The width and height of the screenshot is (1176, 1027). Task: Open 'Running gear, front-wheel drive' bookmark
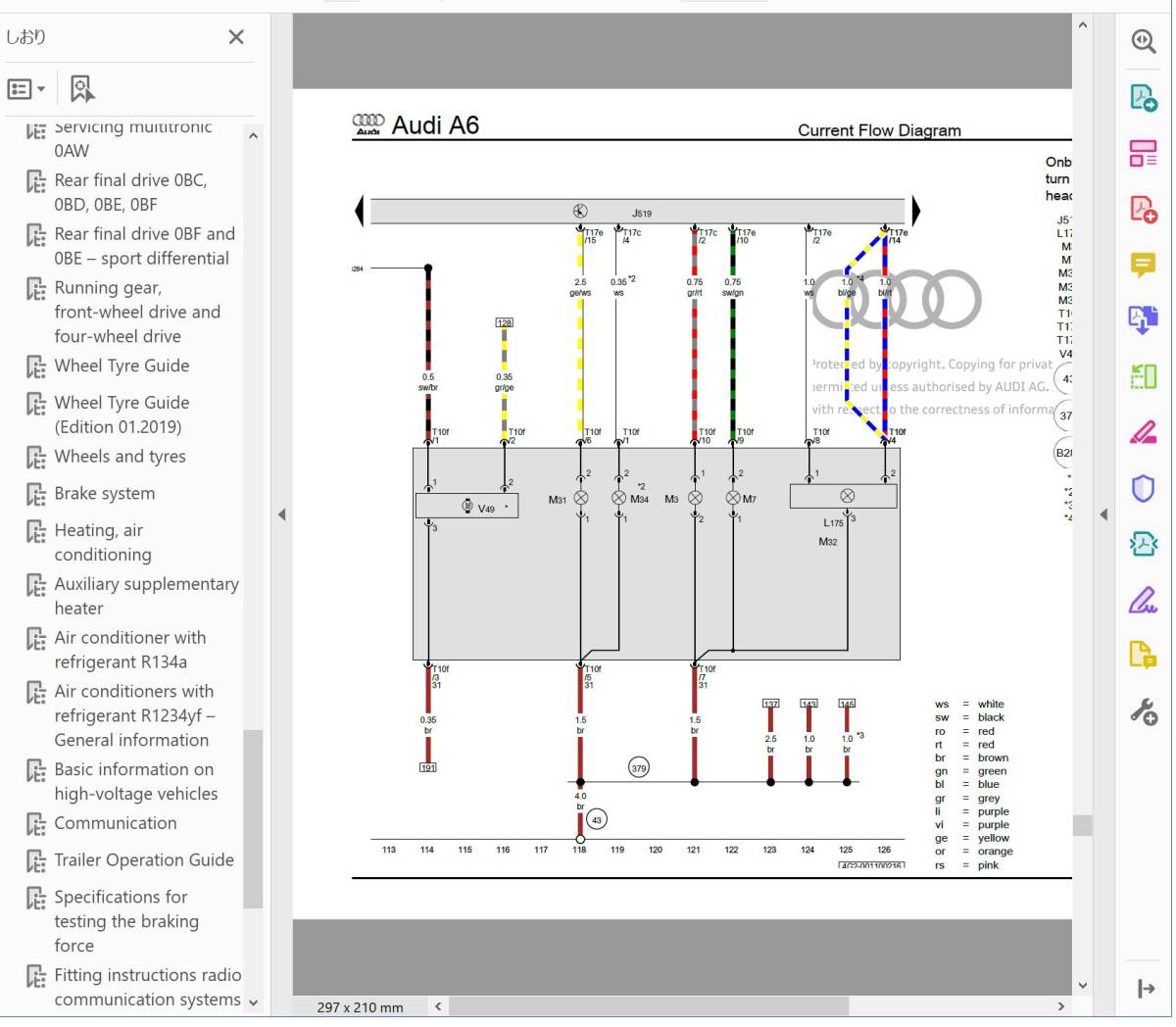click(137, 312)
